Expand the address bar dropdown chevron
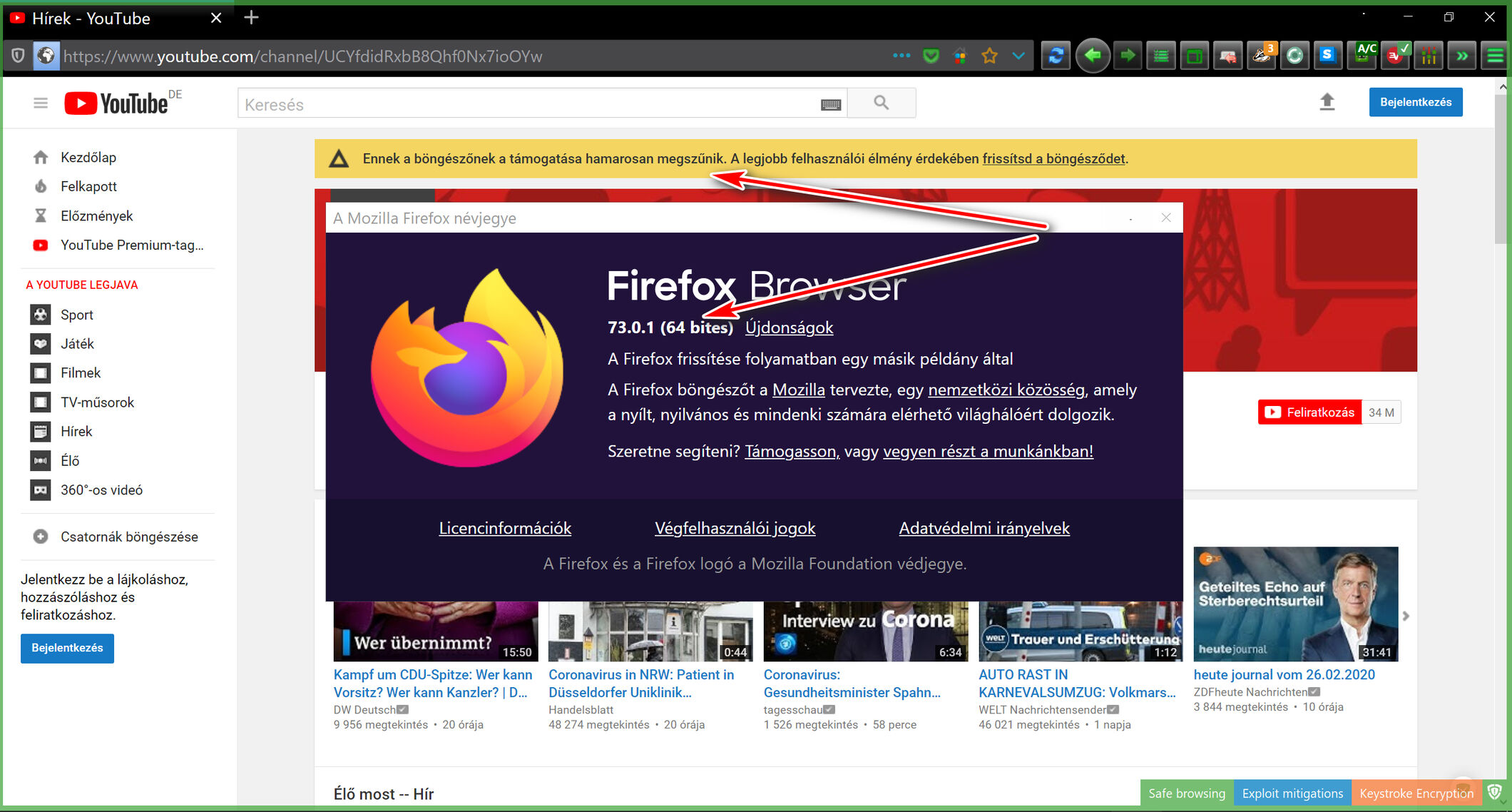 coord(1018,56)
